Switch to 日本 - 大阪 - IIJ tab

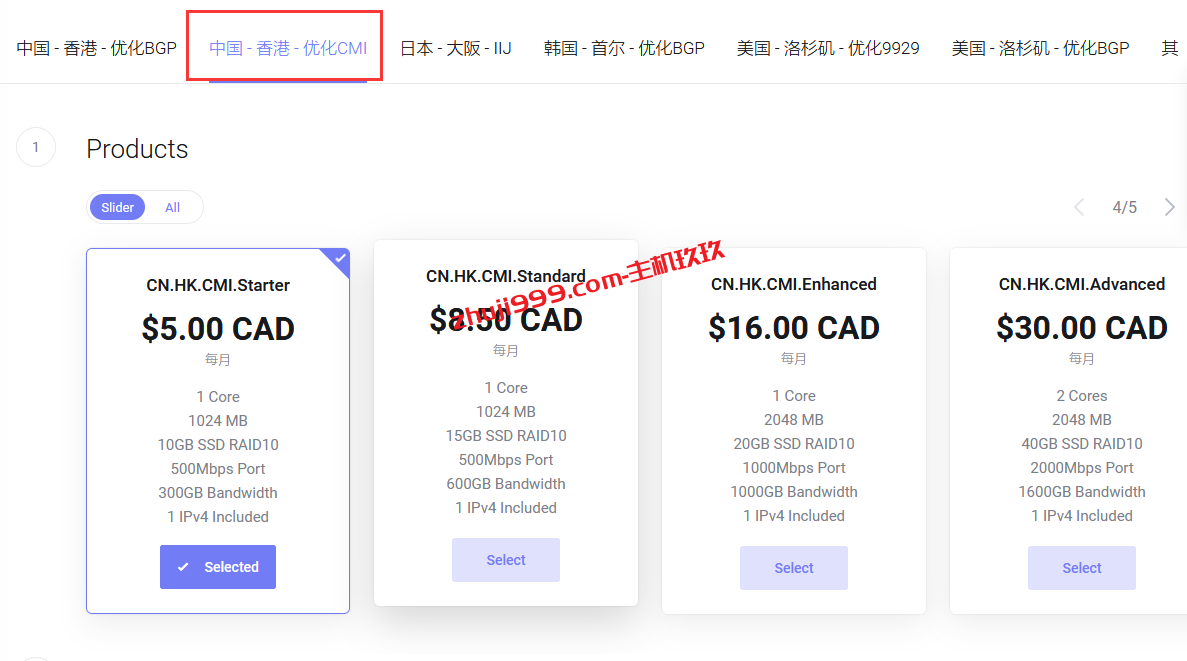click(456, 48)
